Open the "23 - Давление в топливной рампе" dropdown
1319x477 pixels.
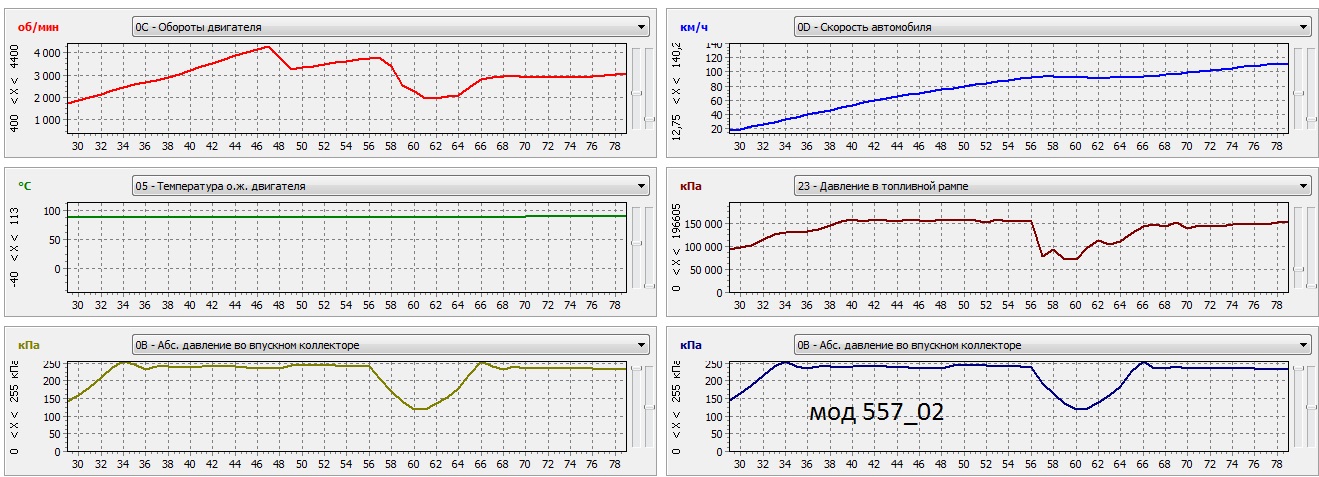click(1052, 186)
